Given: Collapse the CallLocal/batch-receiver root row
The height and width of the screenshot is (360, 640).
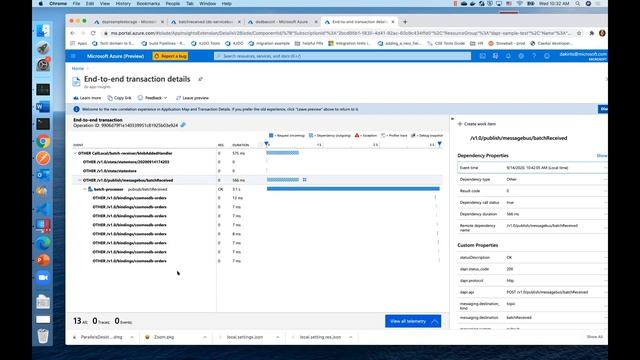Looking at the screenshot, I should click(75, 153).
